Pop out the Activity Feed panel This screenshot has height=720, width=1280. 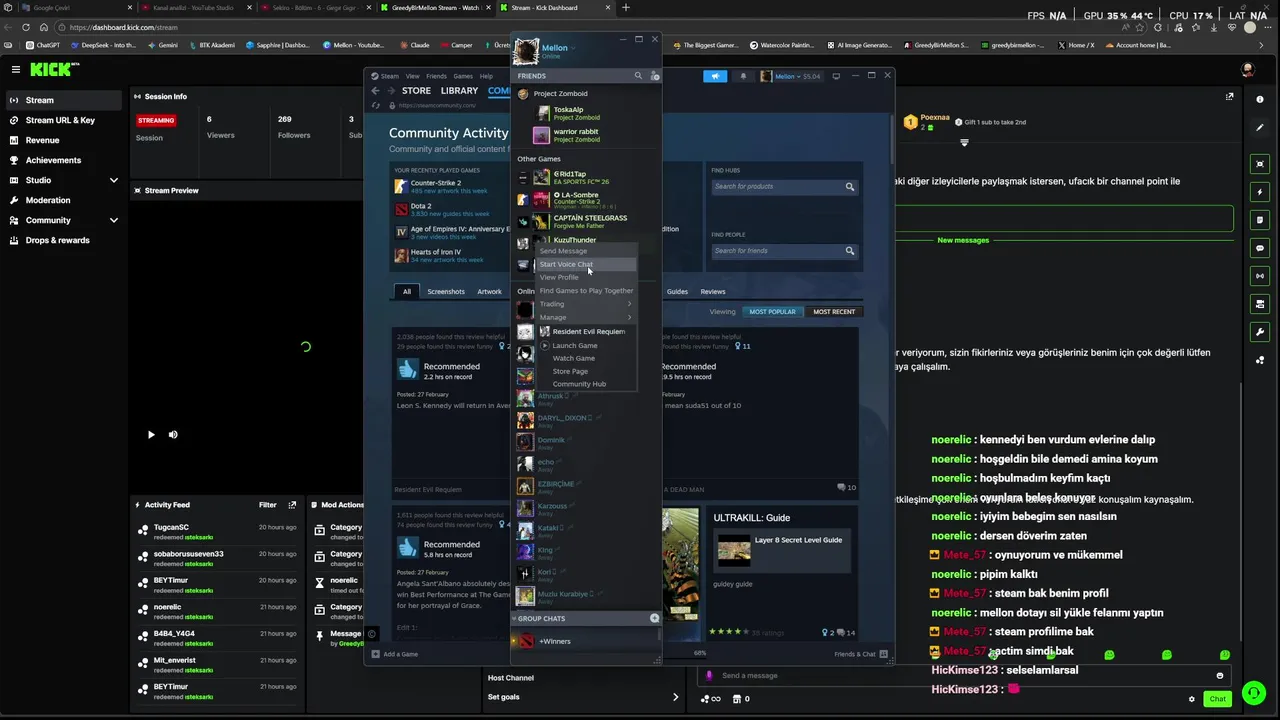click(292, 505)
